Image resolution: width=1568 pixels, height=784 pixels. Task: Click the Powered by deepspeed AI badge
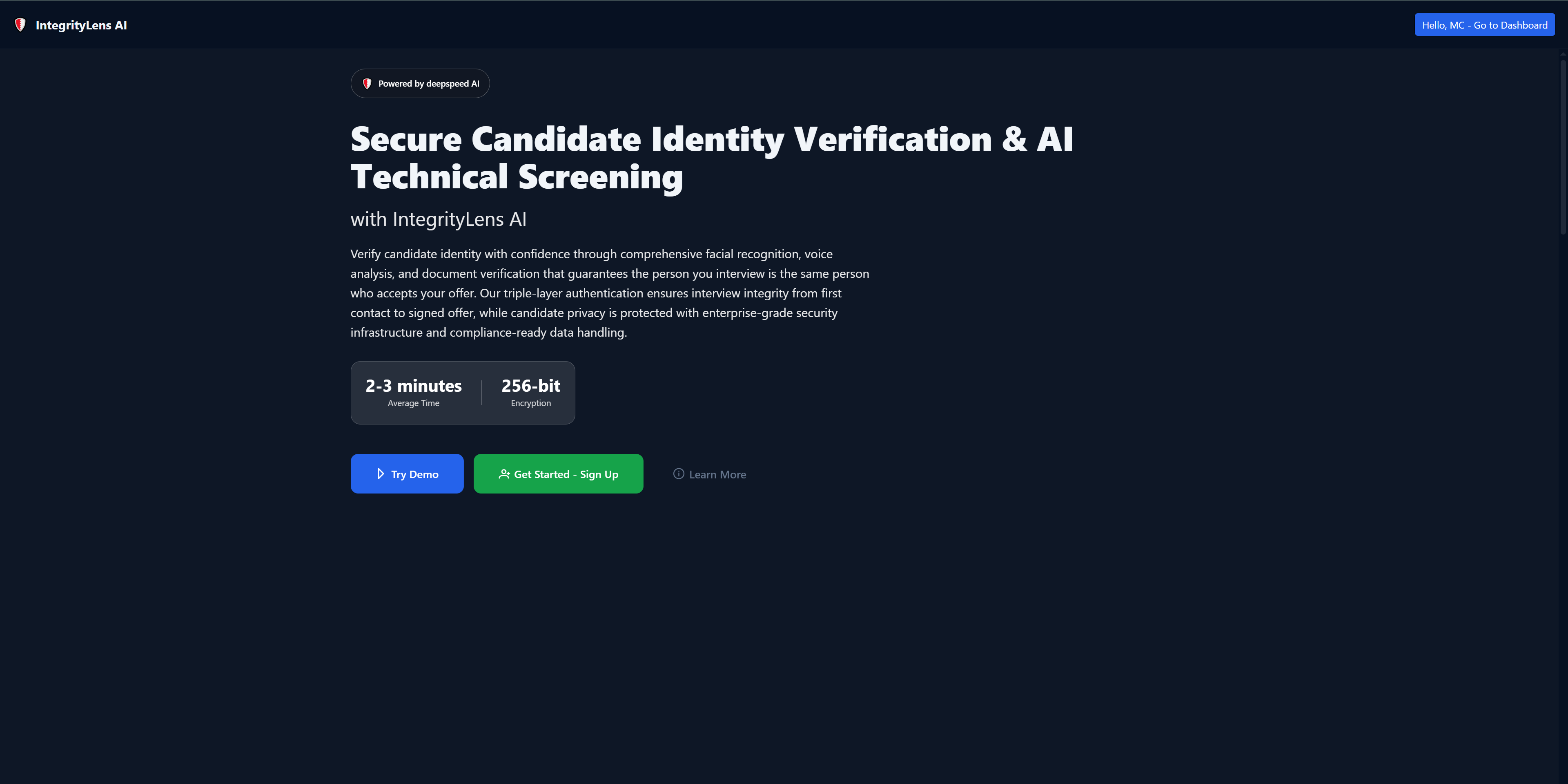(x=420, y=83)
